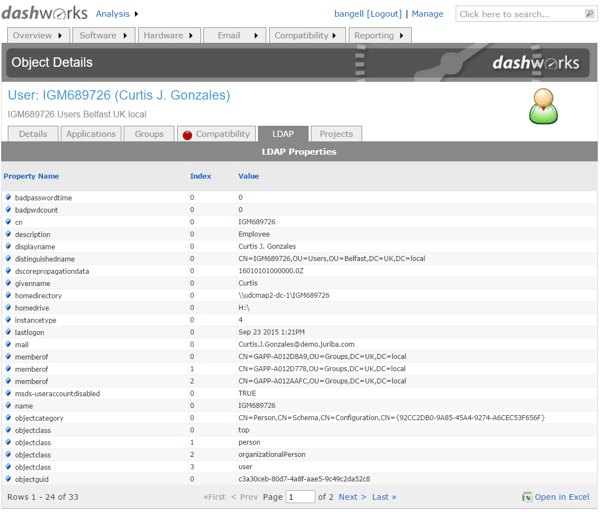Click the icon beside memberof index 1
600x512 pixels.
point(8,369)
